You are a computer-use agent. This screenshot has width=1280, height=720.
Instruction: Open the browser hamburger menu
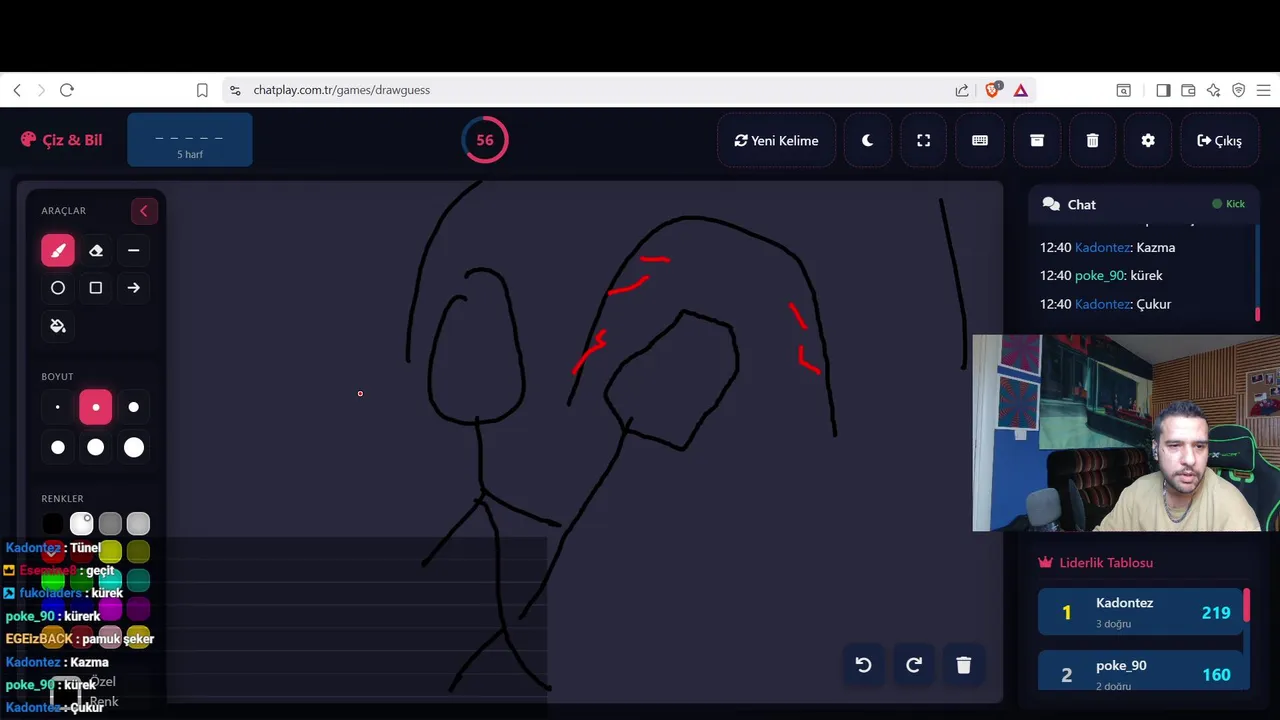[x=1263, y=90]
